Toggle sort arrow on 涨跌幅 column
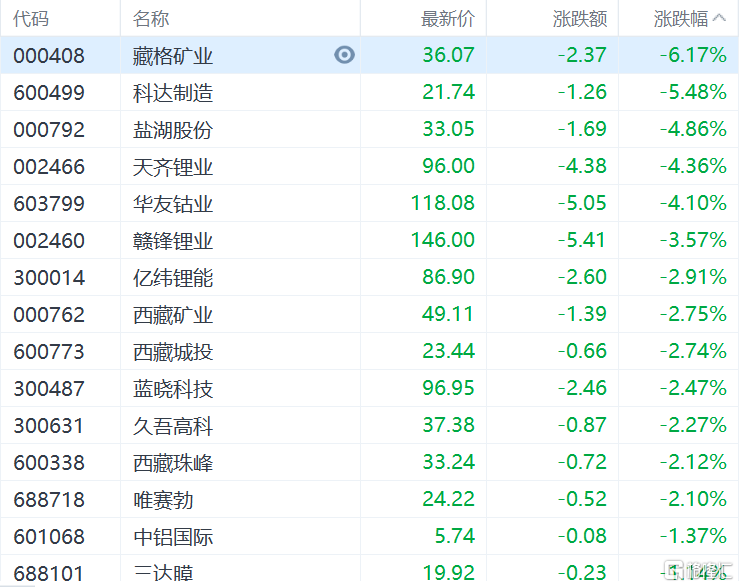The width and height of the screenshot is (739, 587). point(719,18)
